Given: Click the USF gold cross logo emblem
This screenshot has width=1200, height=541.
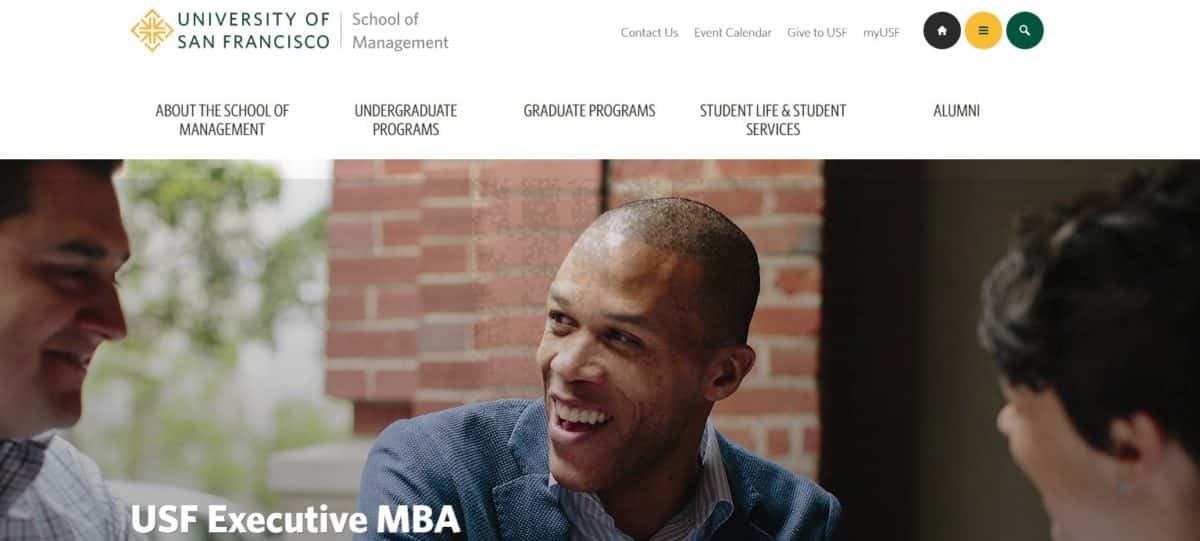Looking at the screenshot, I should click(152, 30).
